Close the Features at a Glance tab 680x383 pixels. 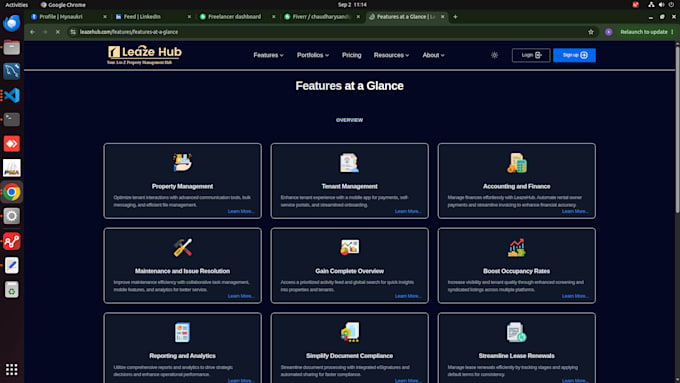[x=442, y=16]
